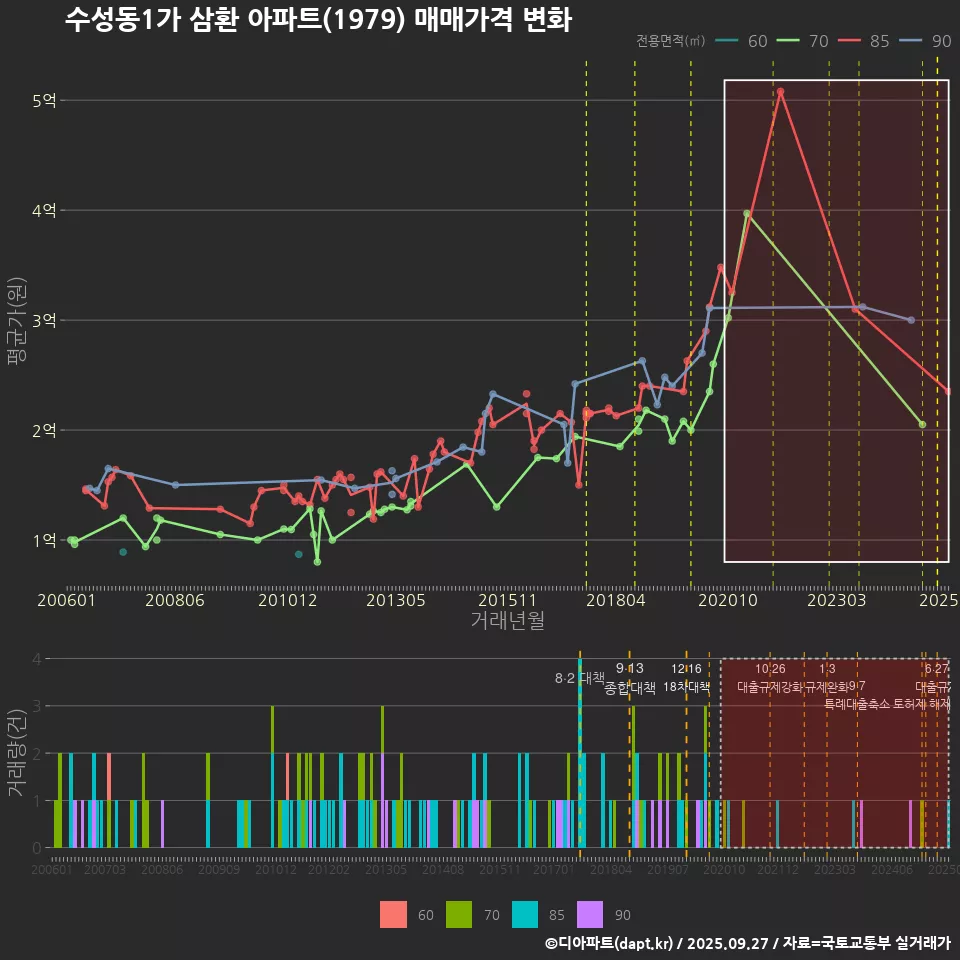Click the 12·16 18차대책 annotation label
Viewport: 960px width, 960px height.
[686, 678]
